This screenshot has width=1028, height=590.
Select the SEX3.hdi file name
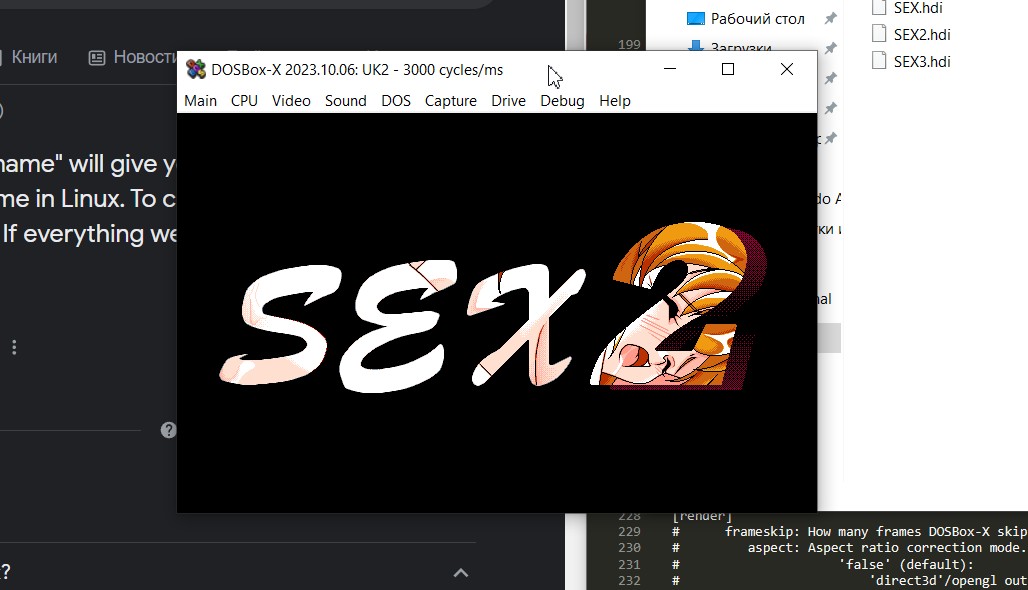[922, 62]
